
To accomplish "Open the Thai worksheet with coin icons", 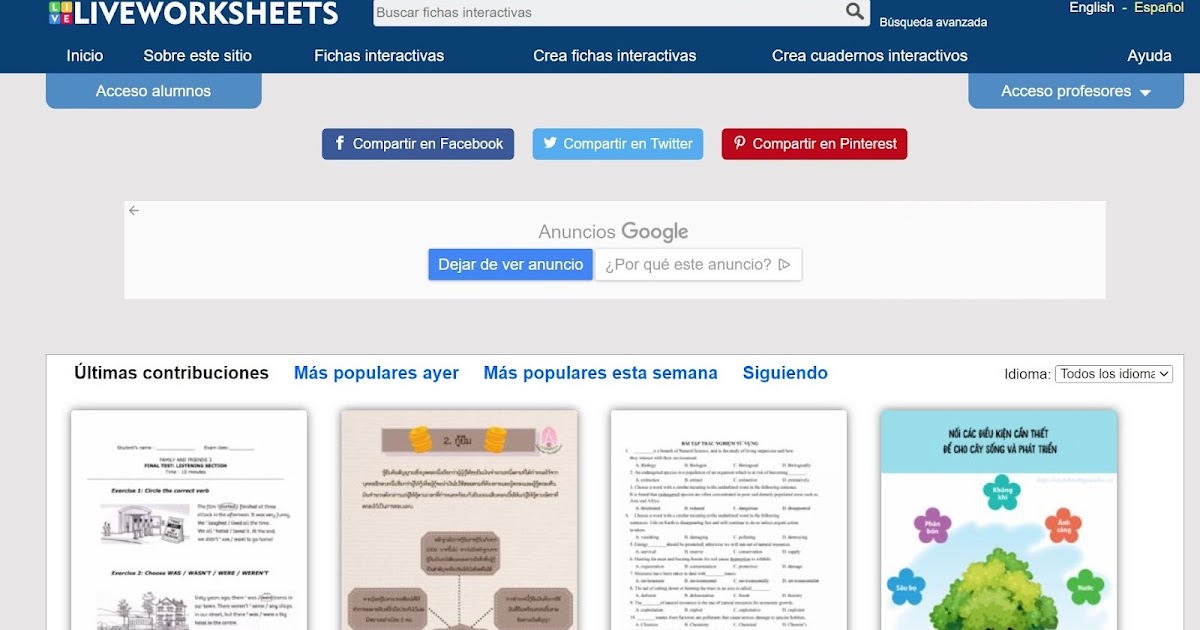I will pos(459,520).
